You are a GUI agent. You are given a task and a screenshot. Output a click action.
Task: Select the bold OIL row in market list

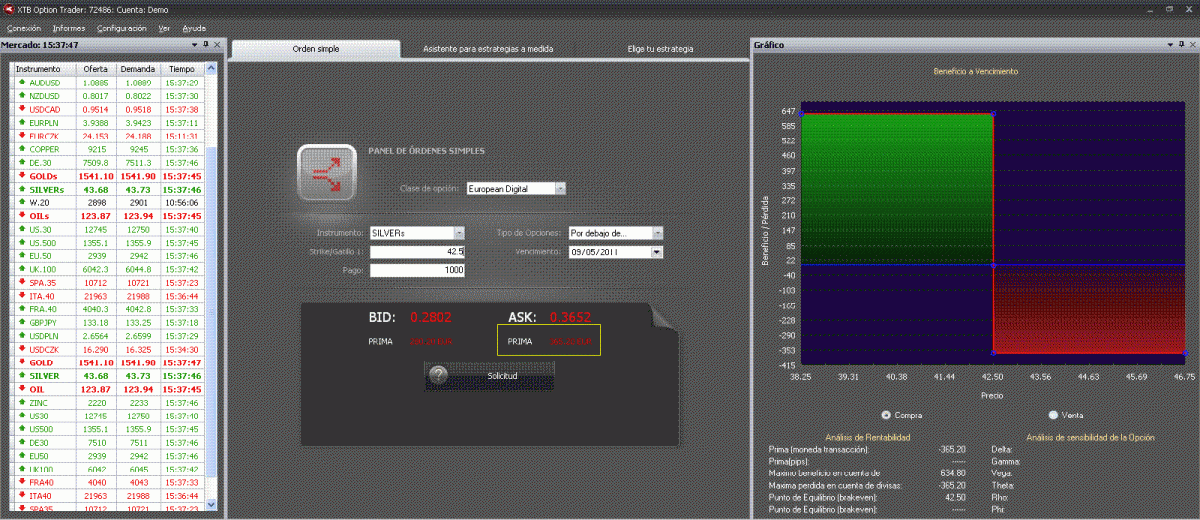click(x=108, y=388)
